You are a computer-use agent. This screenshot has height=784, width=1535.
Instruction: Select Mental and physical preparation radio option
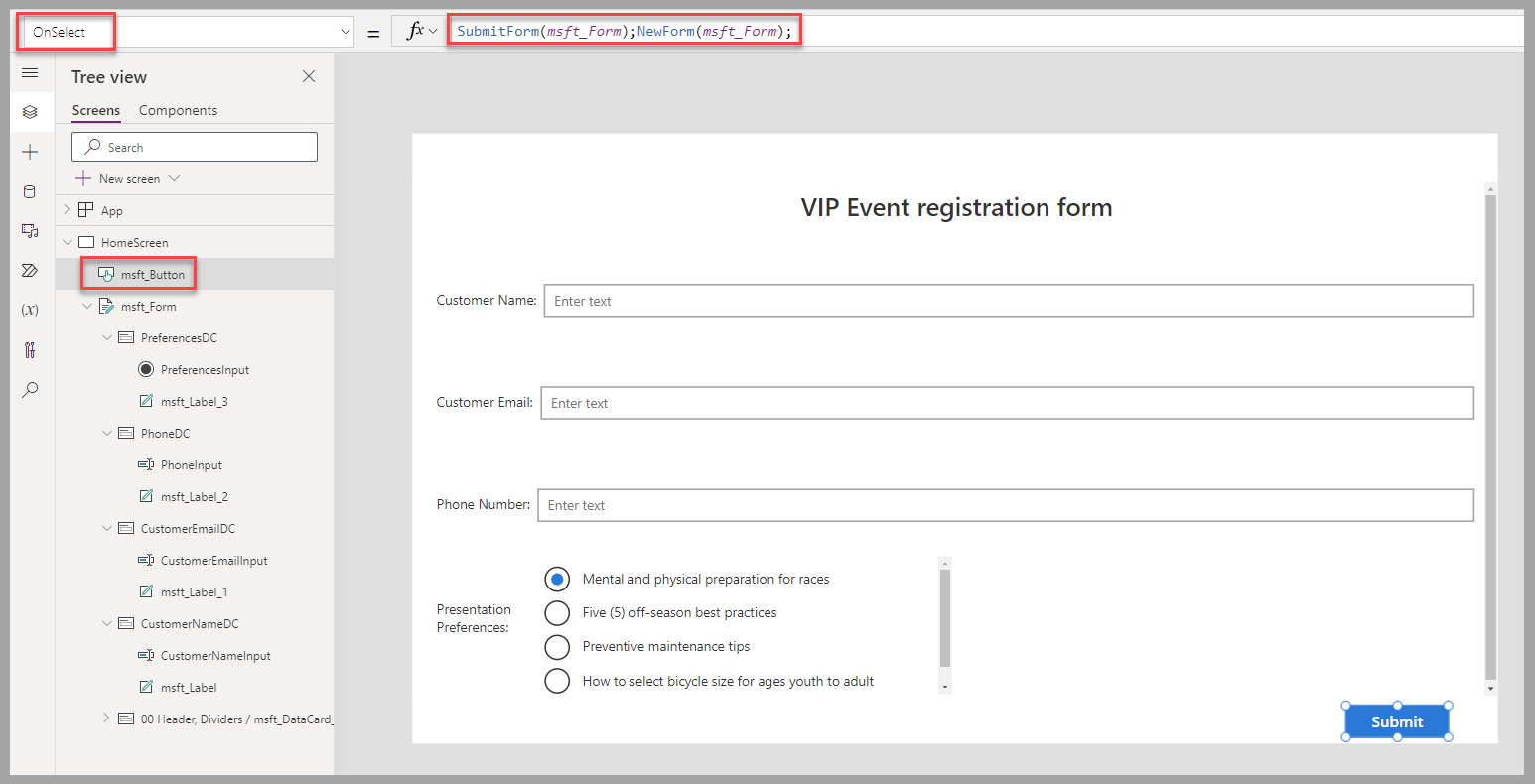(557, 579)
